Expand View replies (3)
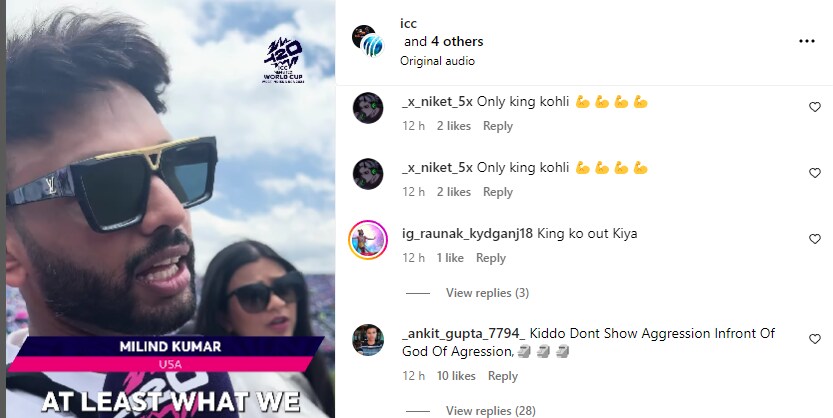Image resolution: width=833 pixels, height=418 pixels. [x=487, y=293]
